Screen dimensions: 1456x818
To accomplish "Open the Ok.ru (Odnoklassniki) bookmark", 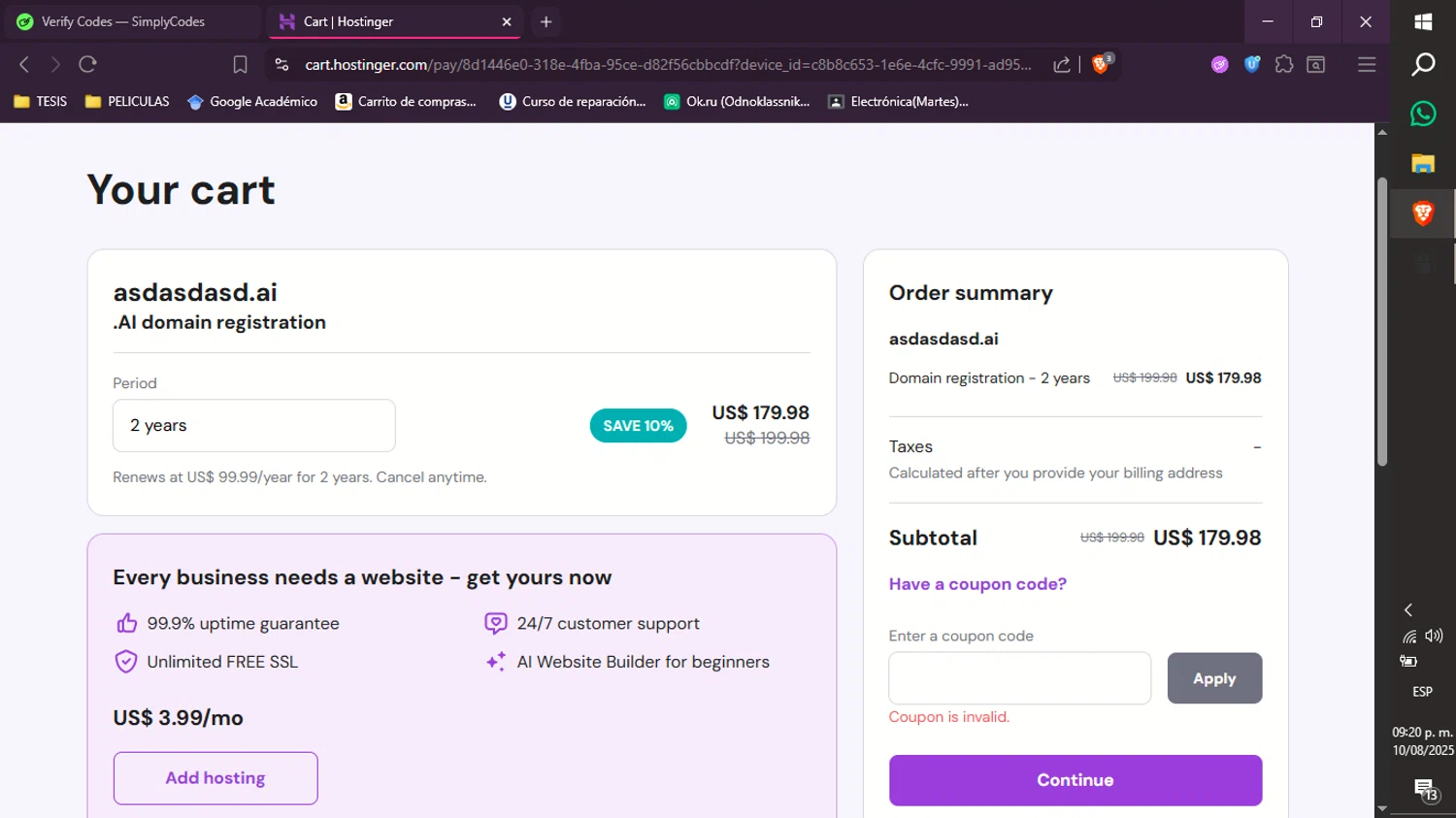I will (x=737, y=101).
